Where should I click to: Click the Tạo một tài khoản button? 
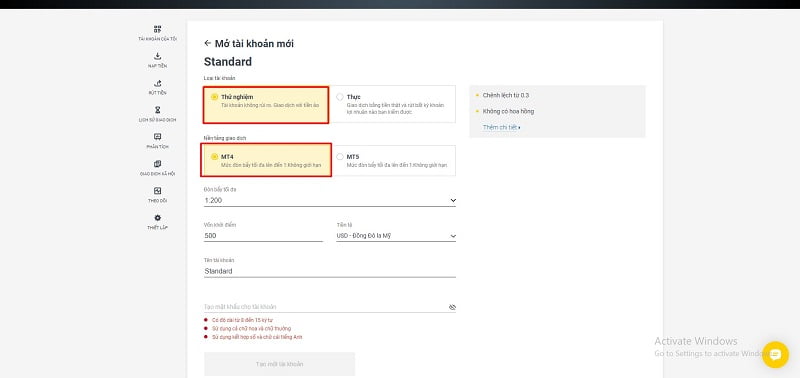click(x=280, y=364)
